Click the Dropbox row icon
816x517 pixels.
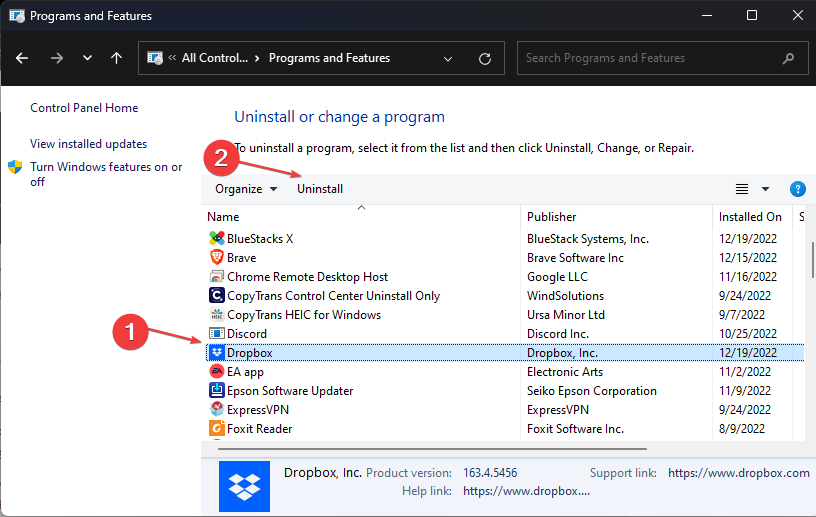(216, 352)
